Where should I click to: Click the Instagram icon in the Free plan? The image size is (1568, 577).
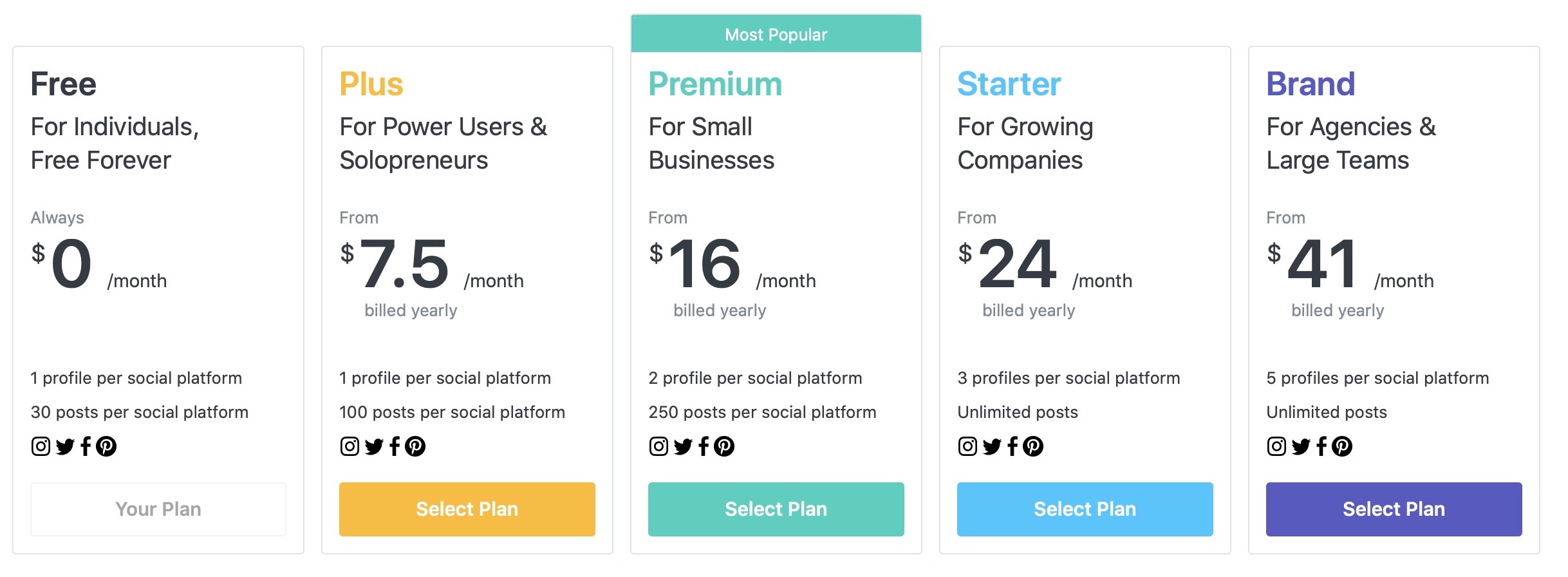point(41,446)
